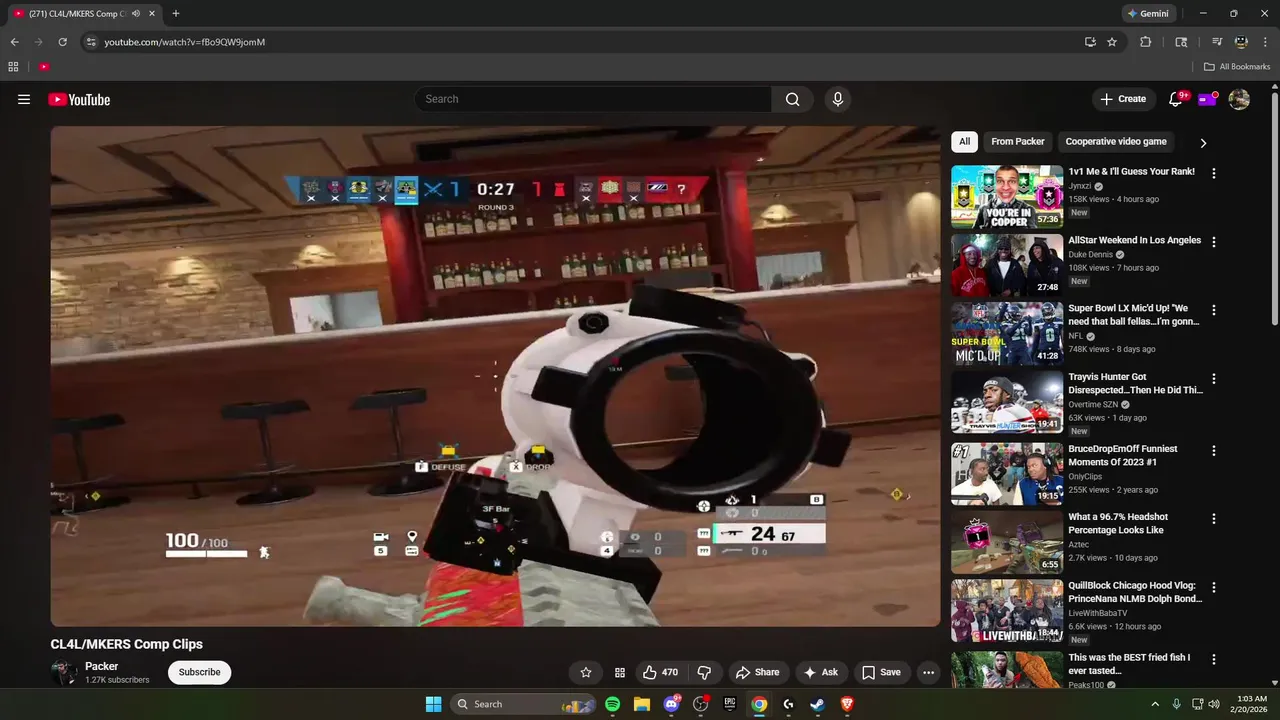Open the YouTube bookmark in bookmarks bar

pos(44,67)
